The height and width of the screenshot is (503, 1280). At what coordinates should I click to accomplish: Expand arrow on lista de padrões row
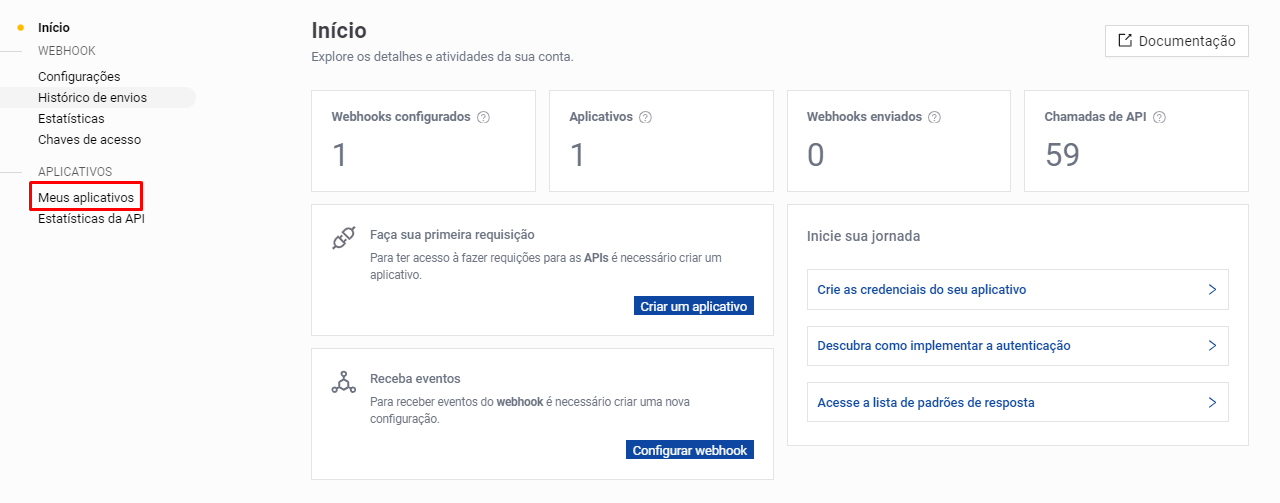point(1211,402)
